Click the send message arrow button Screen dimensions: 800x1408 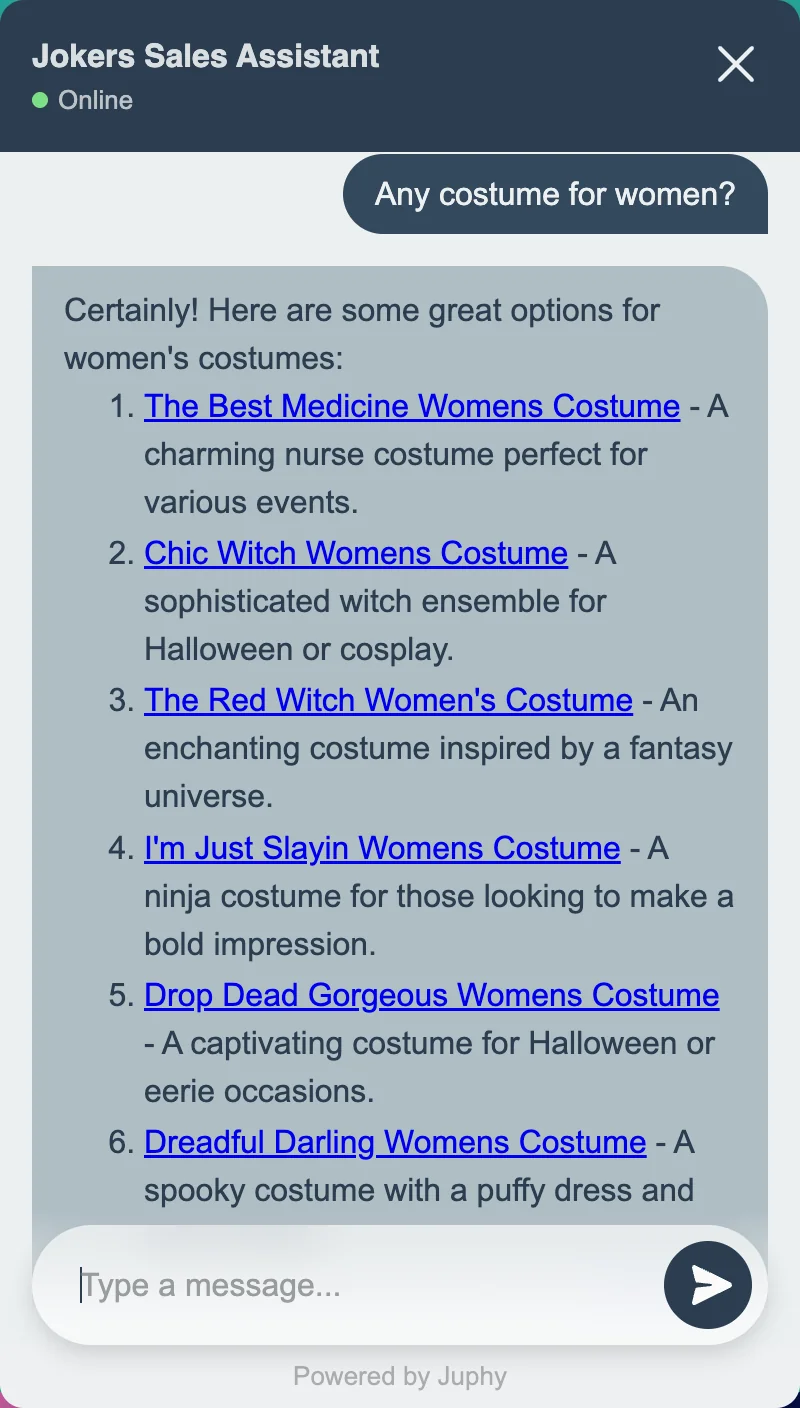point(707,1285)
